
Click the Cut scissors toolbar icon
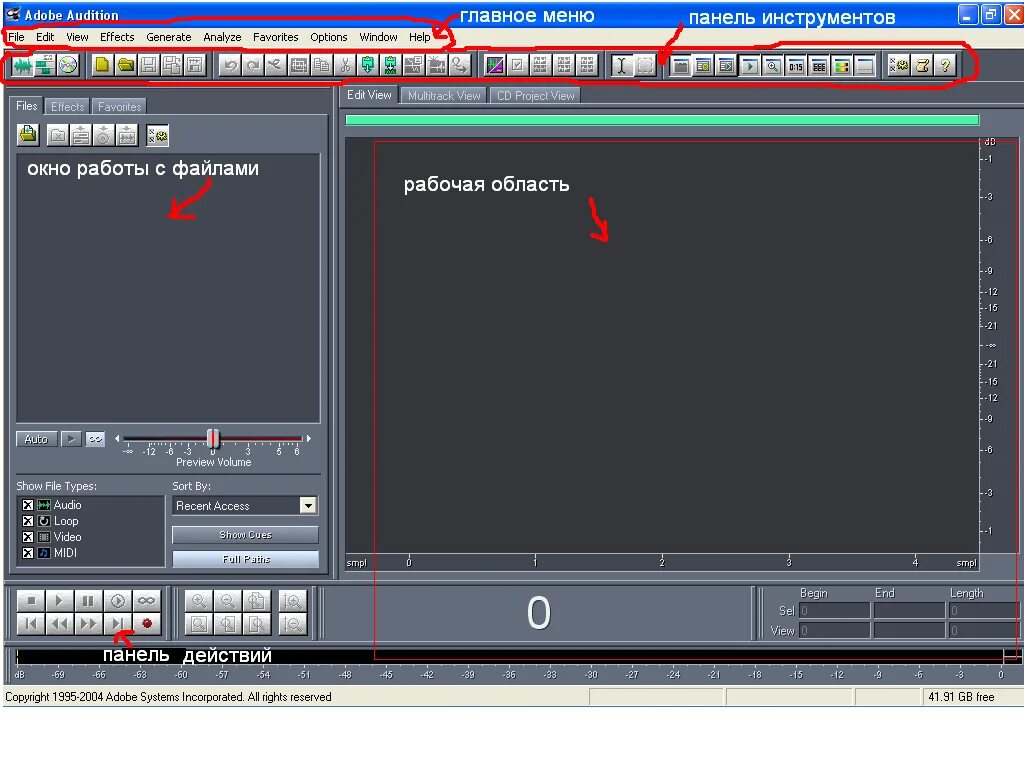345,65
